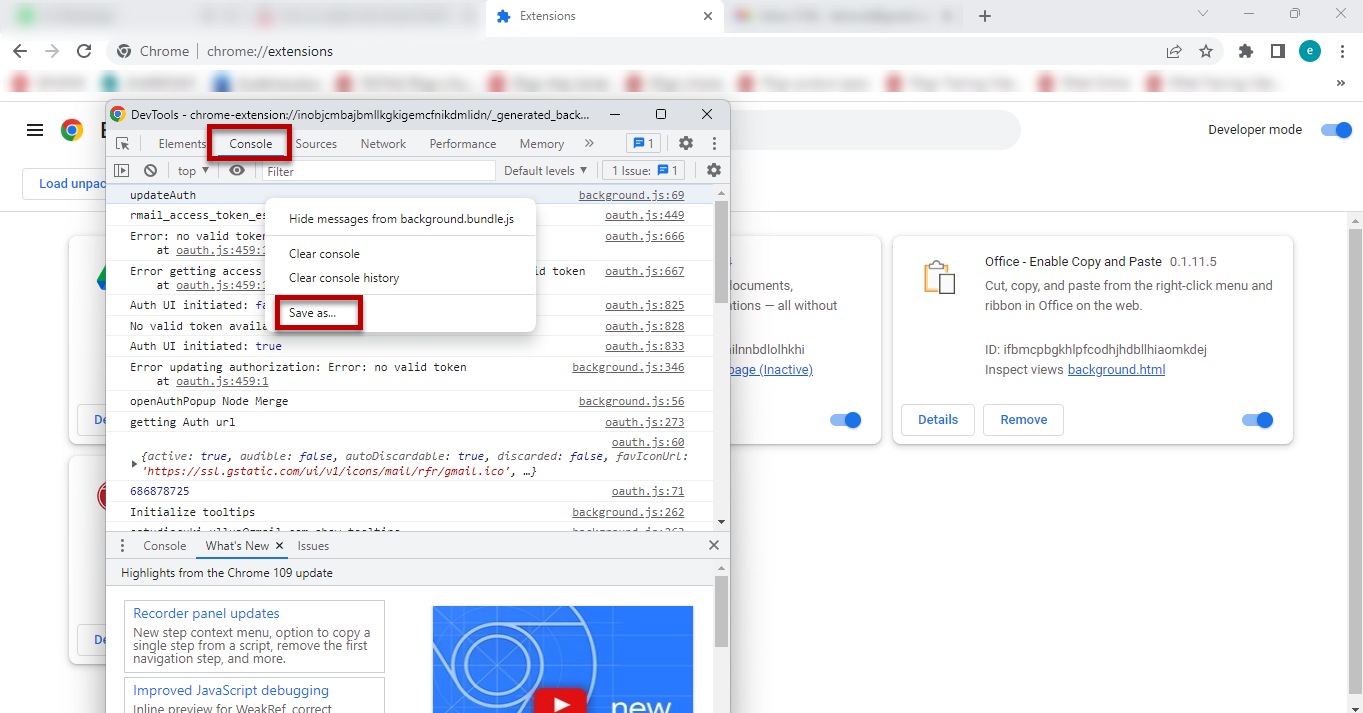Open the top JavaScript context dropdown
Screen dimensions: 1363x713
[193, 171]
